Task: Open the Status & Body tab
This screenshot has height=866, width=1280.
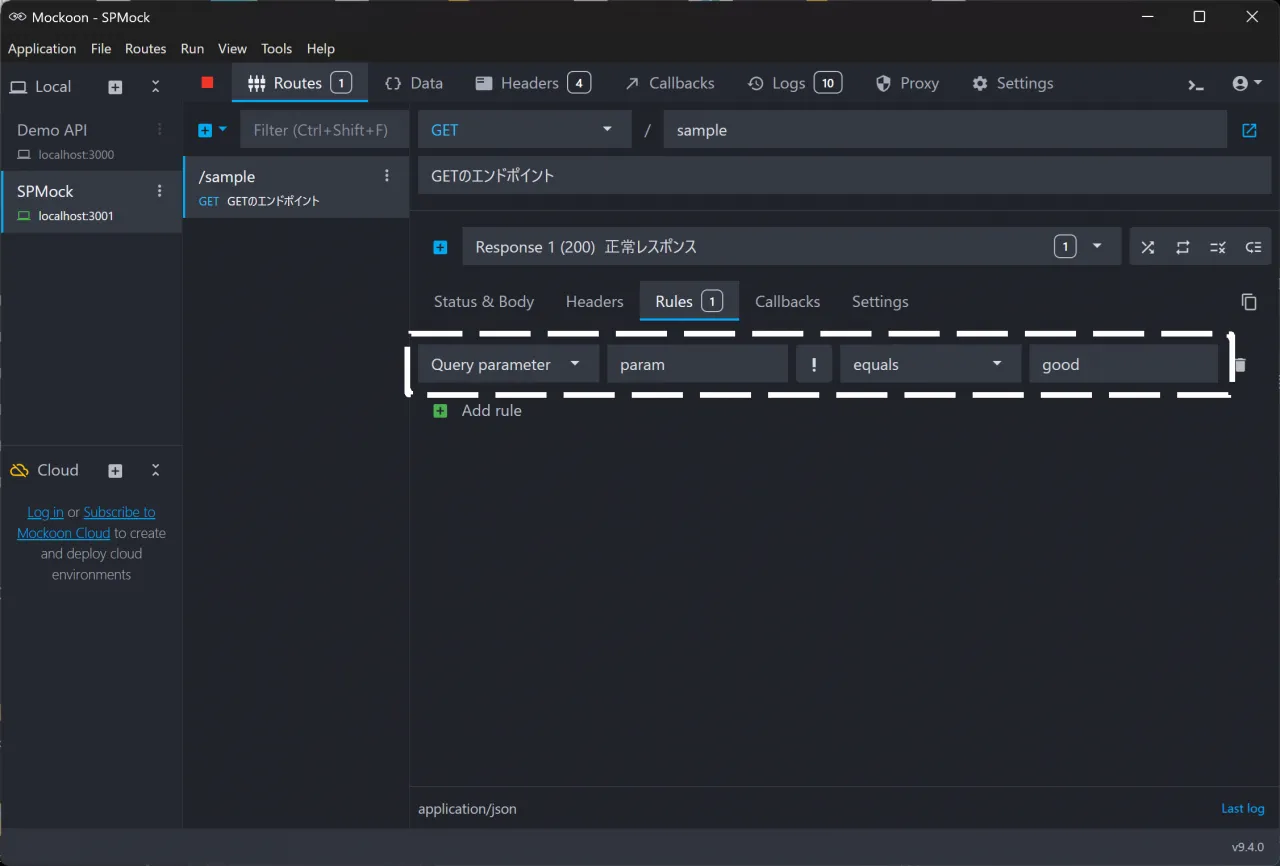Action: coord(484,302)
